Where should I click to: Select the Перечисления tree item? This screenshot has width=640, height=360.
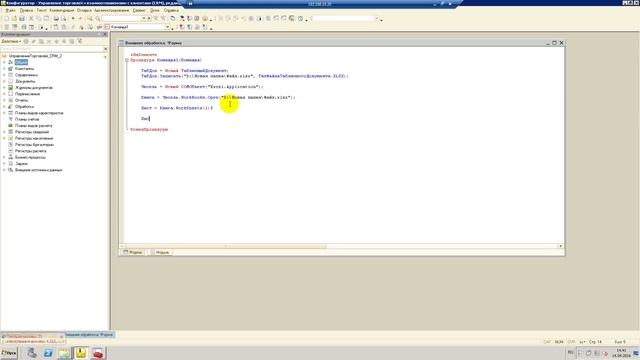pos(27,94)
